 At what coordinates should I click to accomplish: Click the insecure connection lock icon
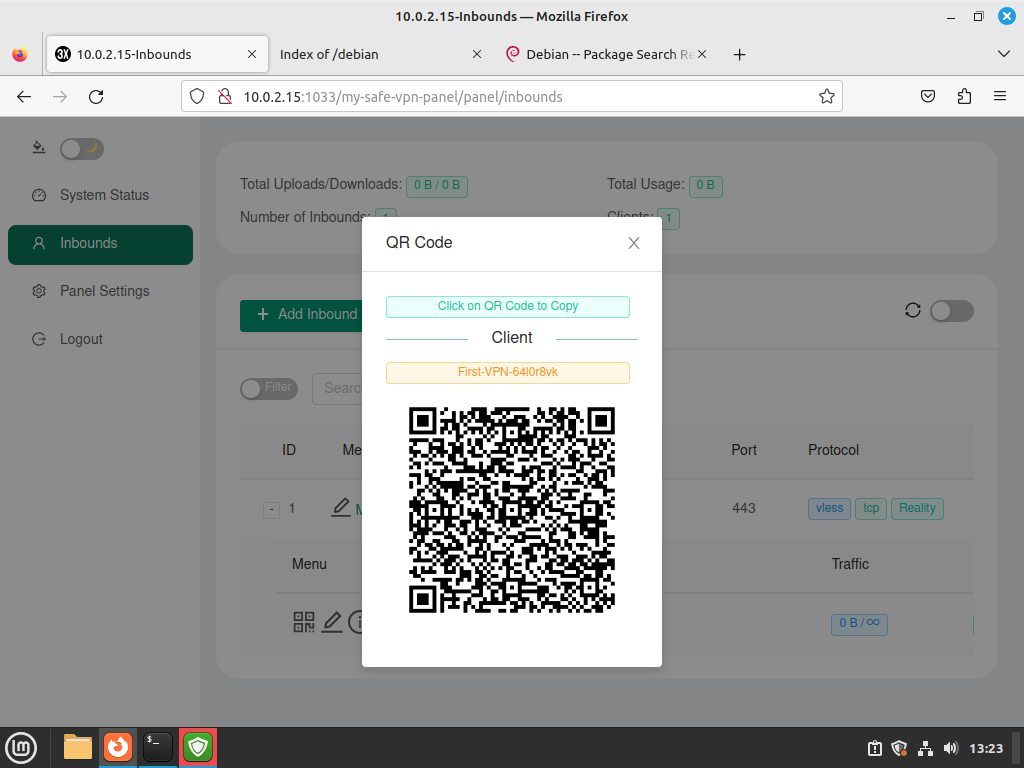[225, 97]
